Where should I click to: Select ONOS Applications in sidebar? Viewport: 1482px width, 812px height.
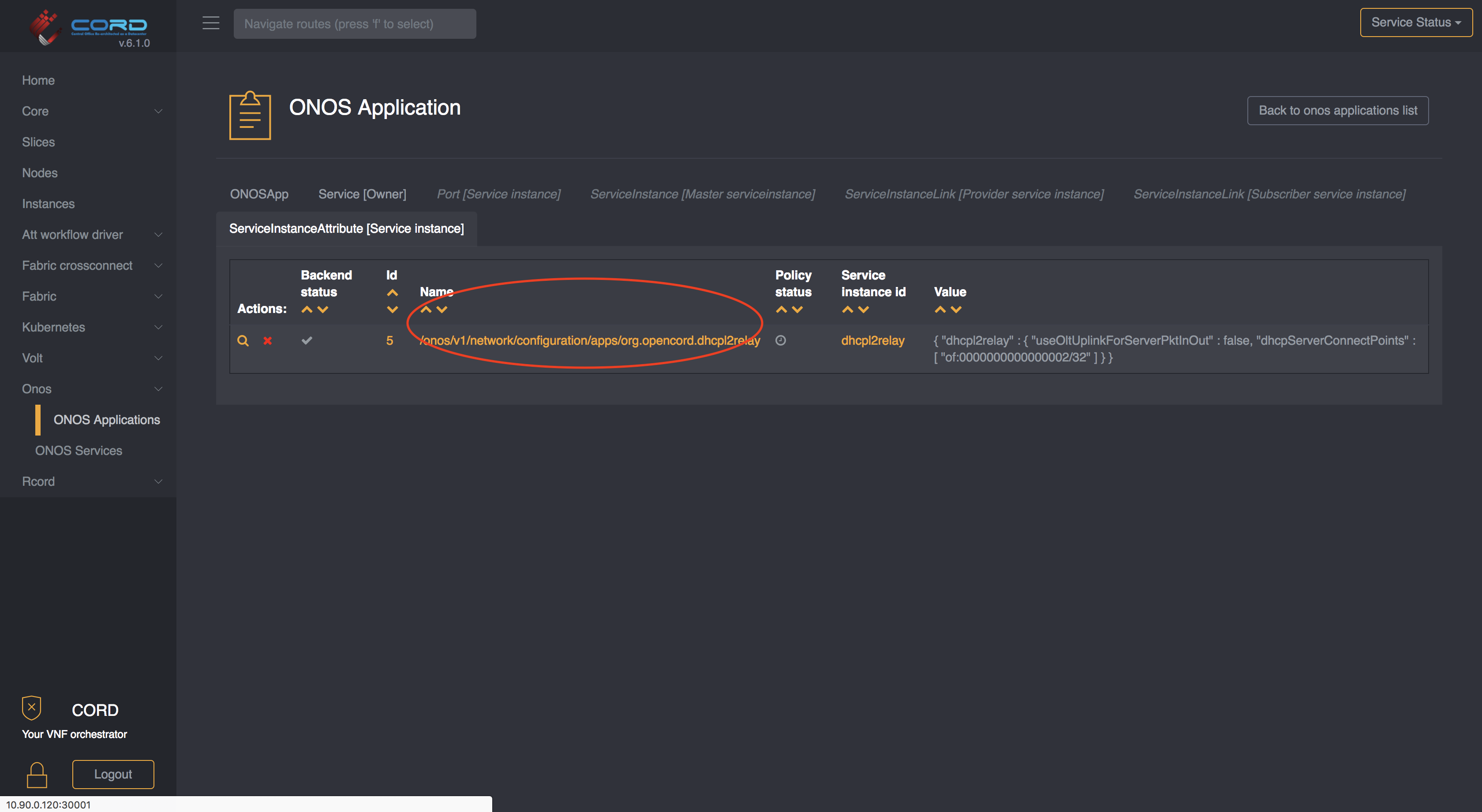106,420
